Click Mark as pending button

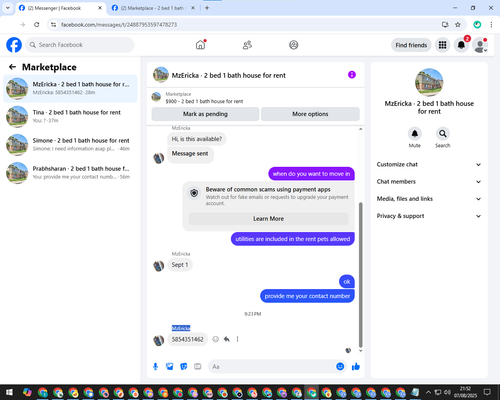tap(205, 114)
